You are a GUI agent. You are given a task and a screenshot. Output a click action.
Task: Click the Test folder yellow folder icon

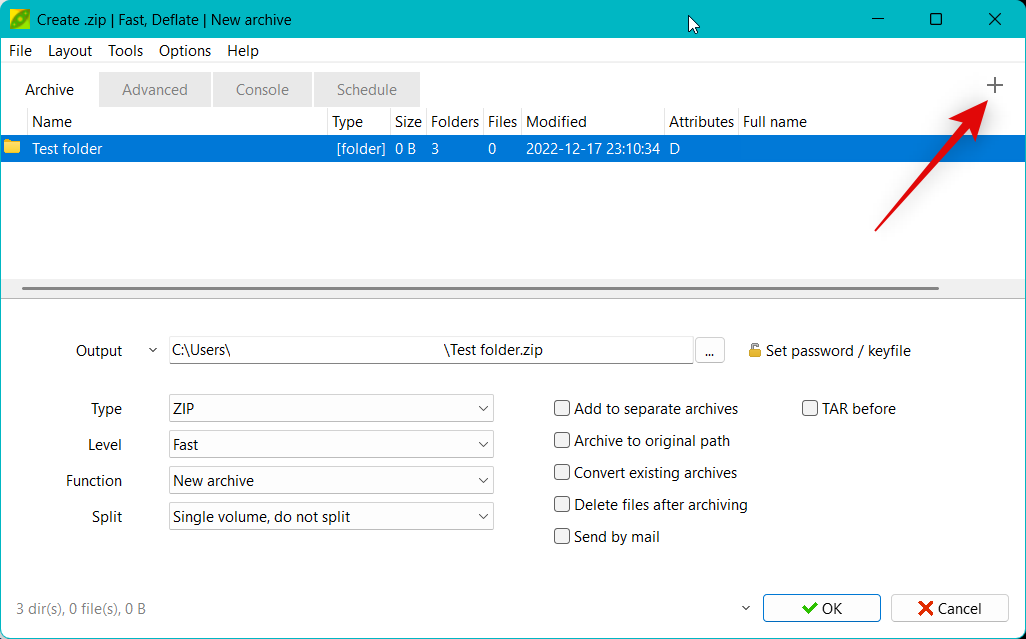tap(12, 148)
